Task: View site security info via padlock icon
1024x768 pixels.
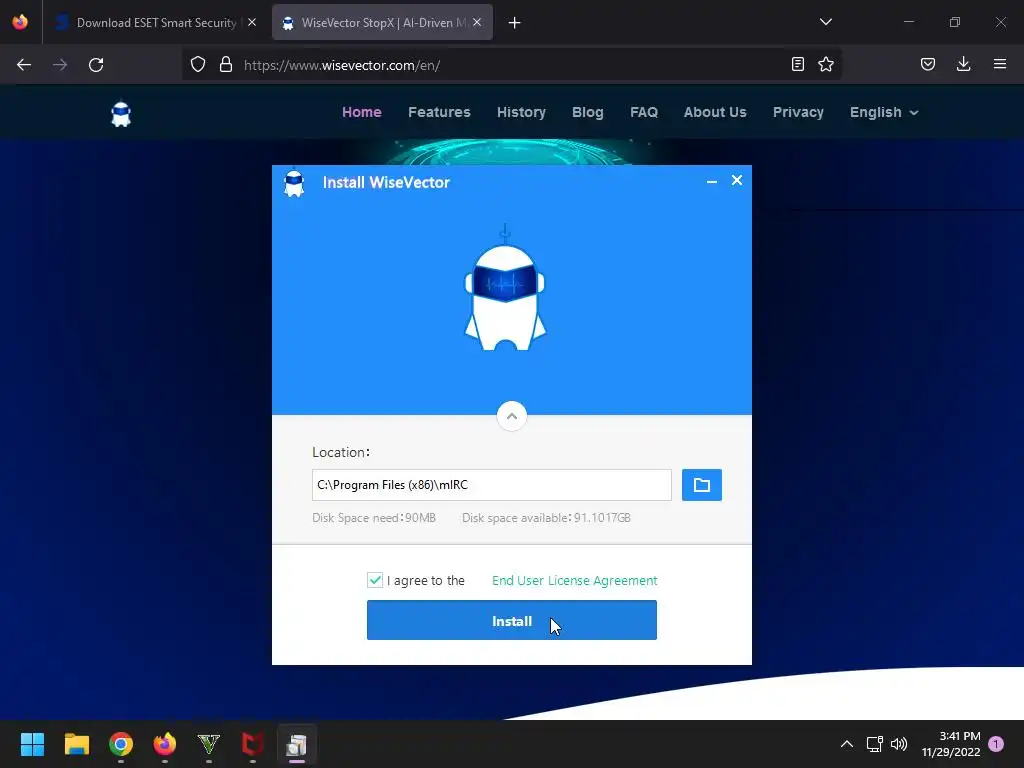Action: pos(226,65)
